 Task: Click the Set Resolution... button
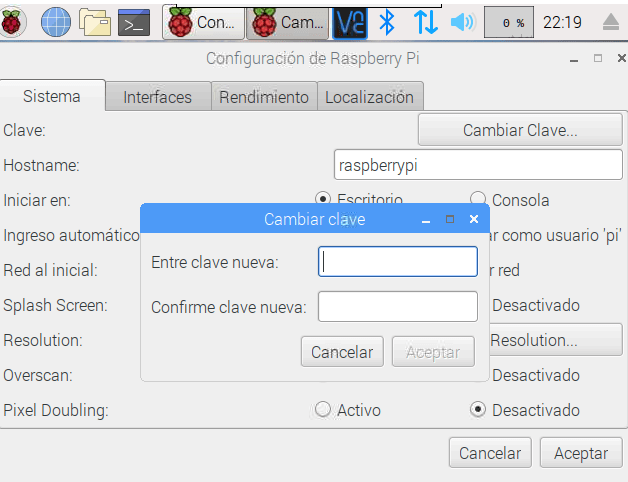click(x=556, y=340)
